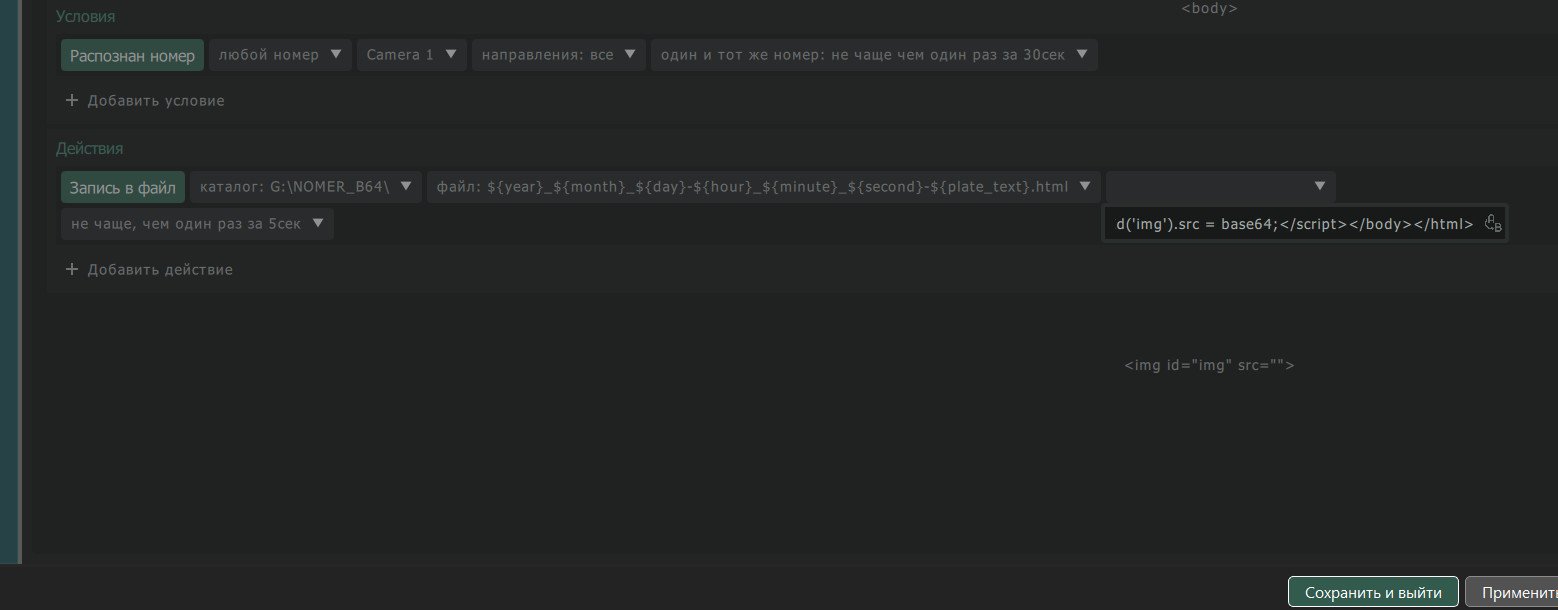Open the empty dropdown after the filename field

(1220, 187)
